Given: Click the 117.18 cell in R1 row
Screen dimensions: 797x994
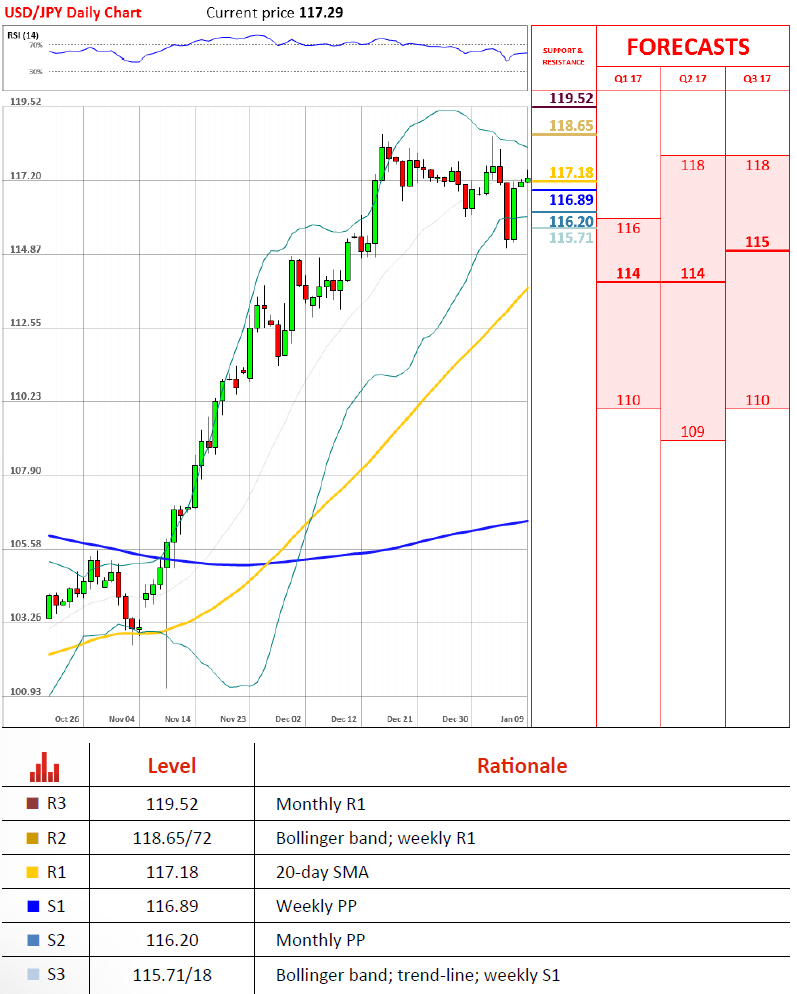Looking at the screenshot, I should (x=172, y=872).
